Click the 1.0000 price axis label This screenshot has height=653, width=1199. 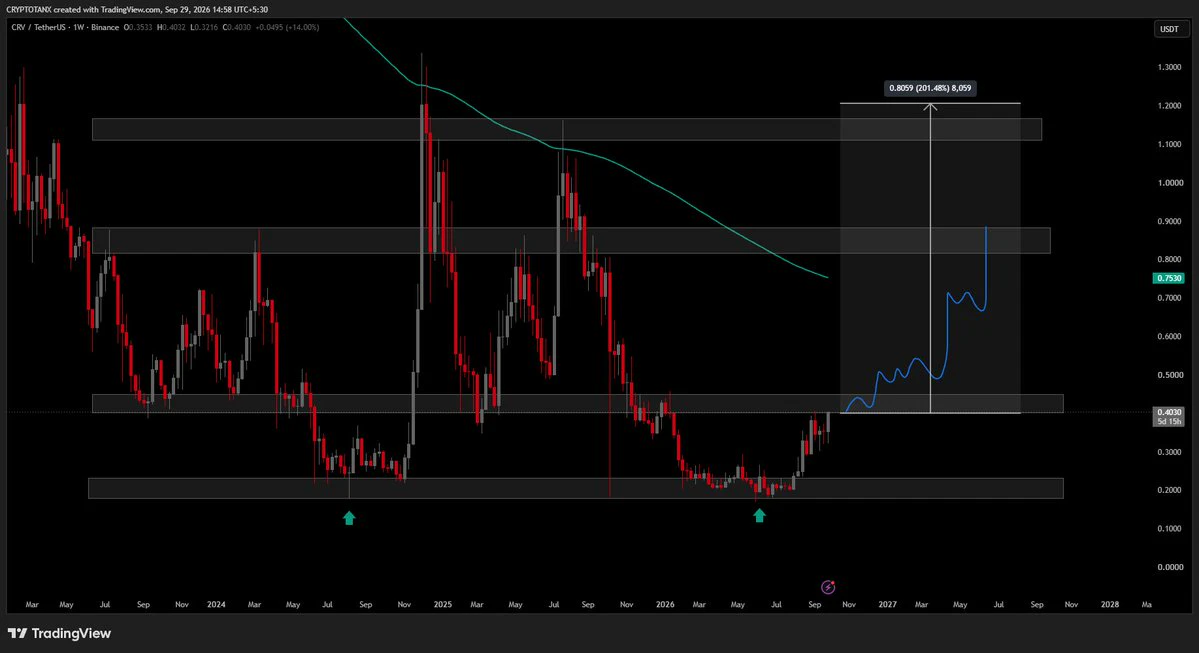1170,183
